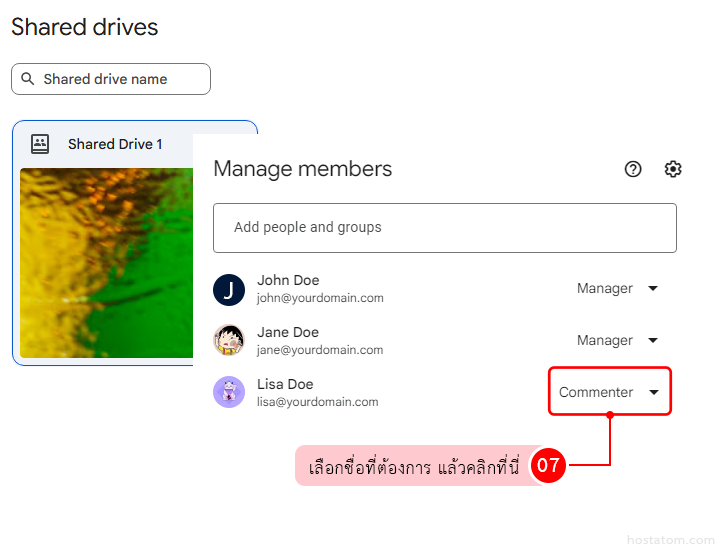Click the search magnifier icon
Screen dimensions: 720x550
pyautogui.click(x=28, y=79)
